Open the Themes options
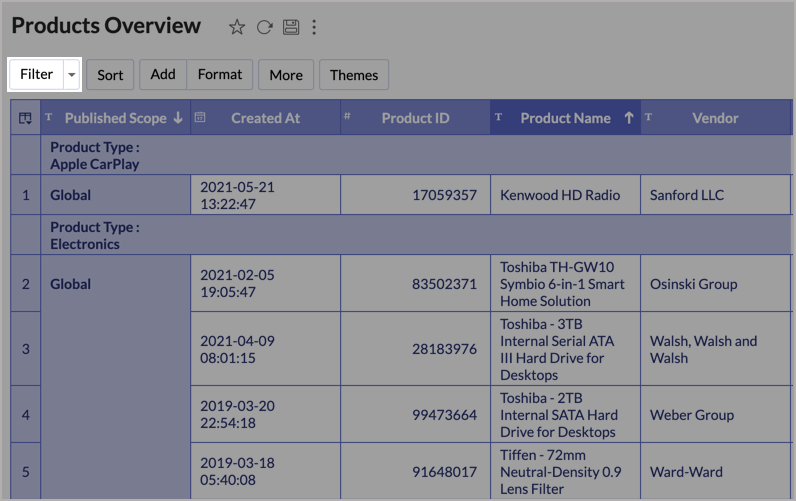Screen dimensions: 796x501 (354, 75)
